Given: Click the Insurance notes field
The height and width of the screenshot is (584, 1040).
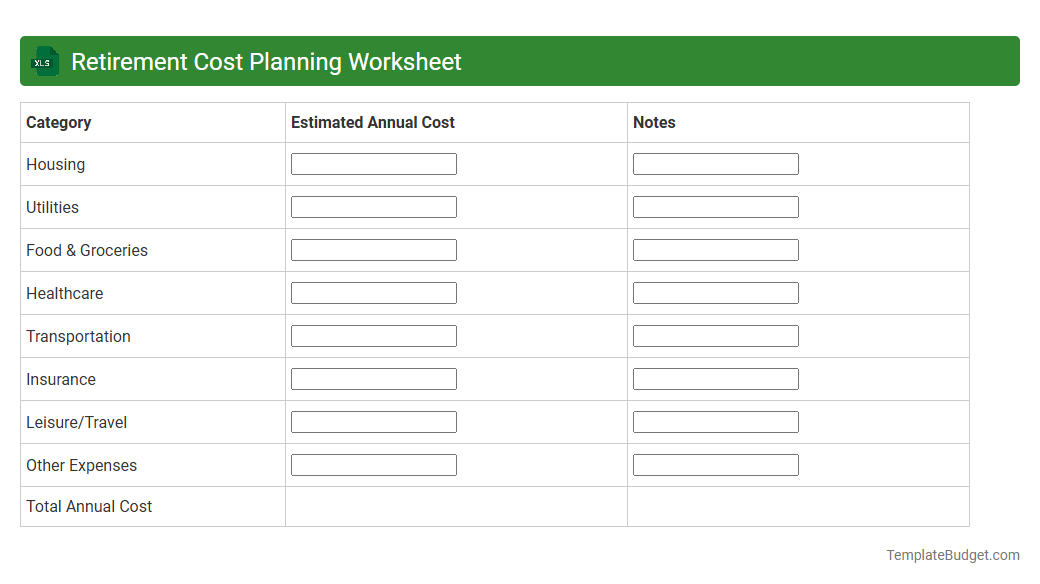Looking at the screenshot, I should pyautogui.click(x=715, y=378).
